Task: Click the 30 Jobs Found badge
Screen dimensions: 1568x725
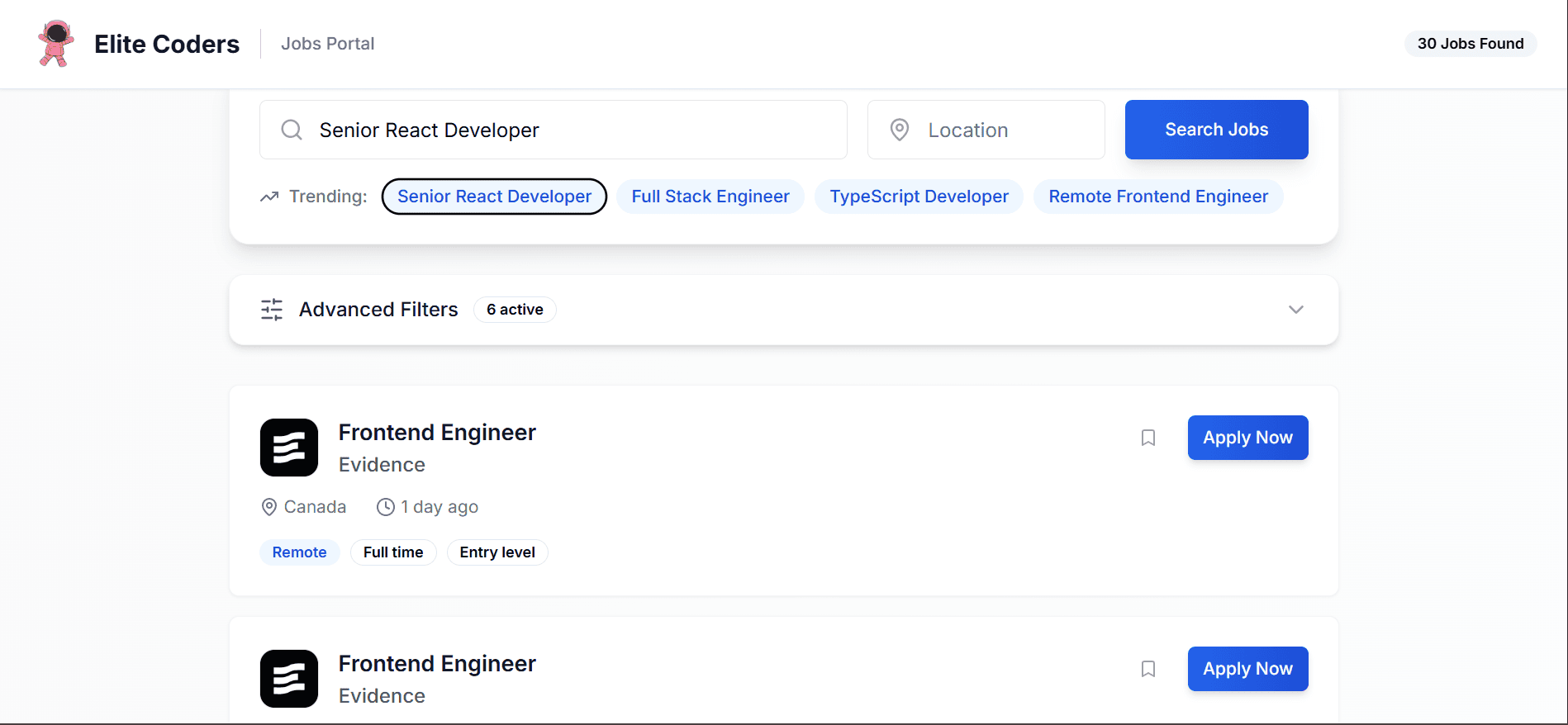Action: (1471, 44)
